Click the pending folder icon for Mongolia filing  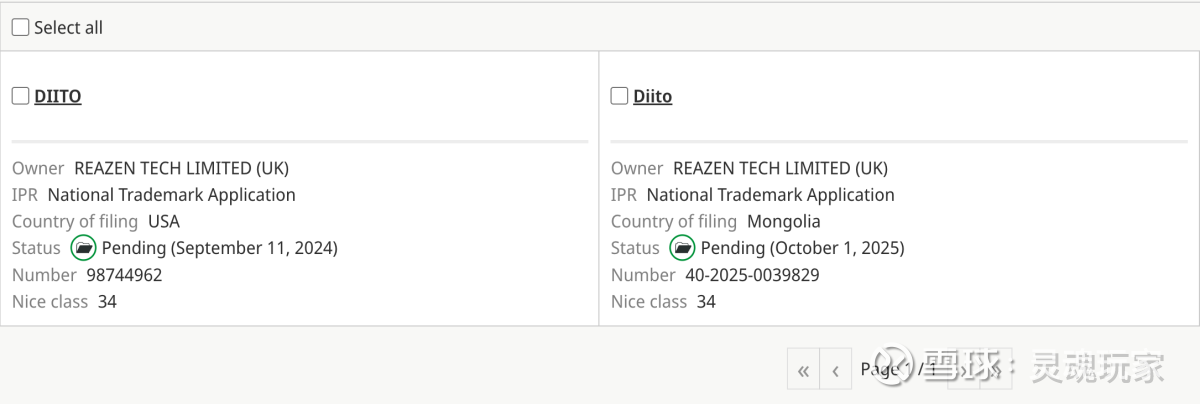coord(683,248)
